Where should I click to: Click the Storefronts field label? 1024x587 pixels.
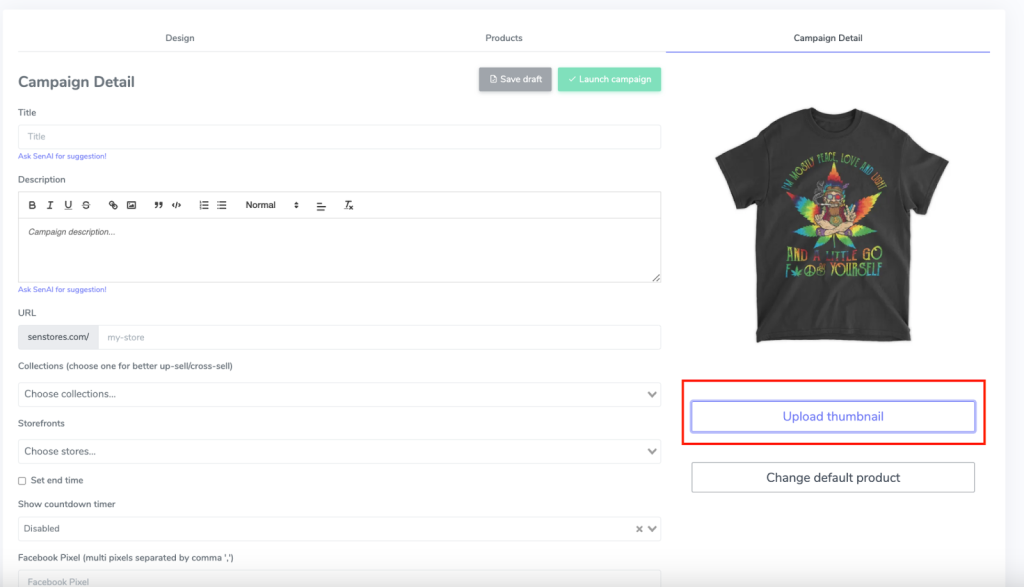click(x=41, y=423)
